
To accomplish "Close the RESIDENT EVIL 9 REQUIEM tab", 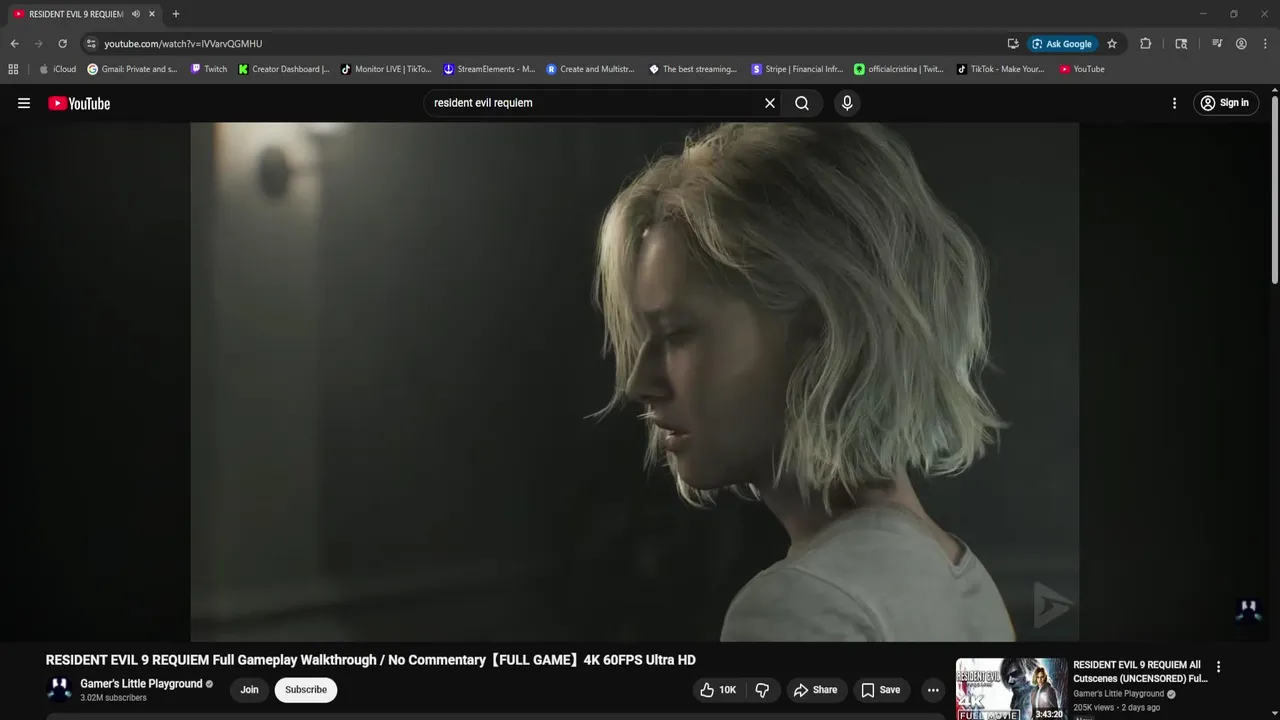I will pyautogui.click(x=152, y=14).
